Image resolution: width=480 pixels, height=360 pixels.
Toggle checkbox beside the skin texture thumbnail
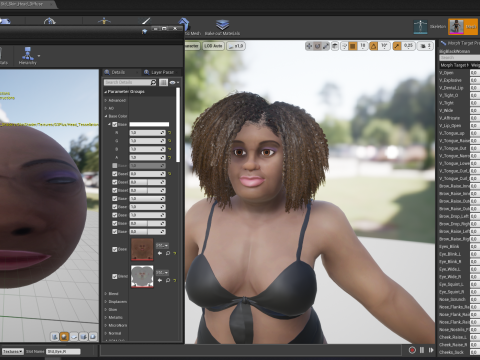click(115, 249)
